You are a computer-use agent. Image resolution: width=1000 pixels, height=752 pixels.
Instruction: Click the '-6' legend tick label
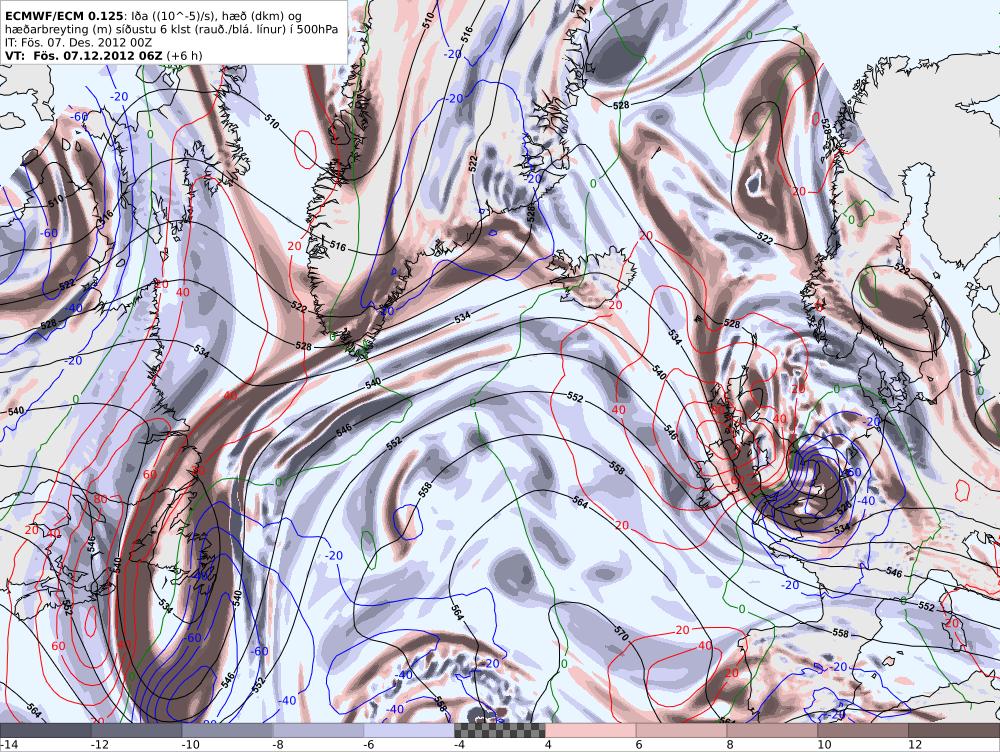point(369,745)
